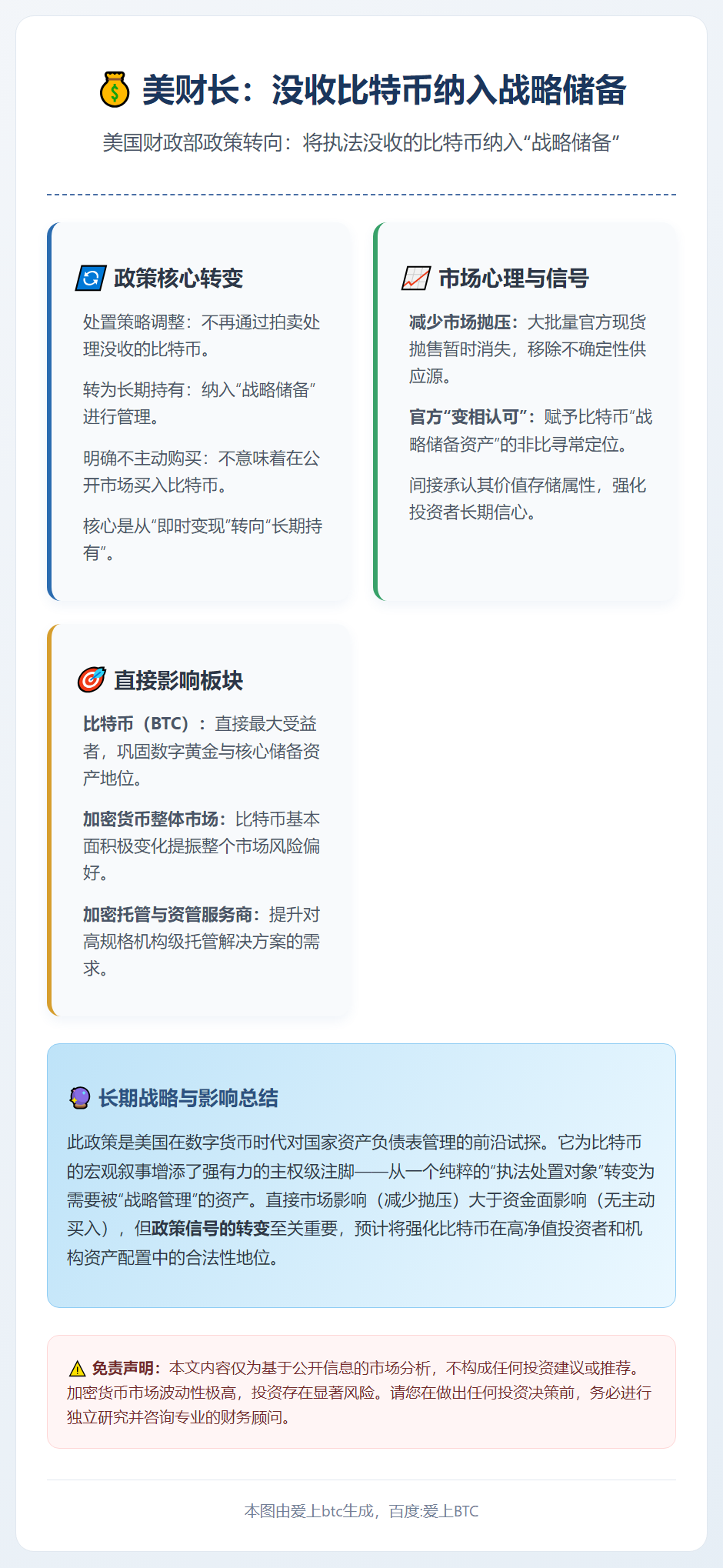Click the bold label 免责声明
This screenshot has width=723, height=1568.
coord(126,1368)
